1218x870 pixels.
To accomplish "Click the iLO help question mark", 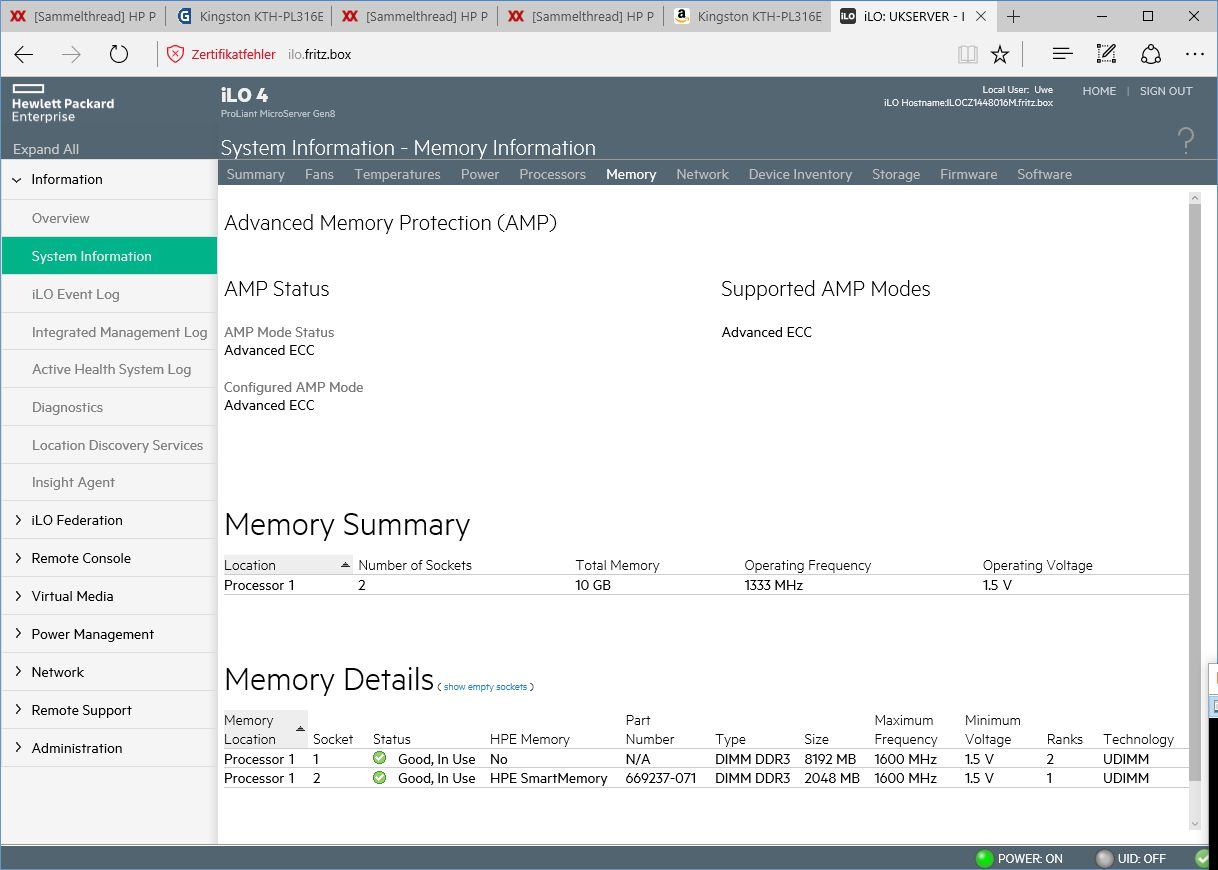I will click(x=1186, y=140).
